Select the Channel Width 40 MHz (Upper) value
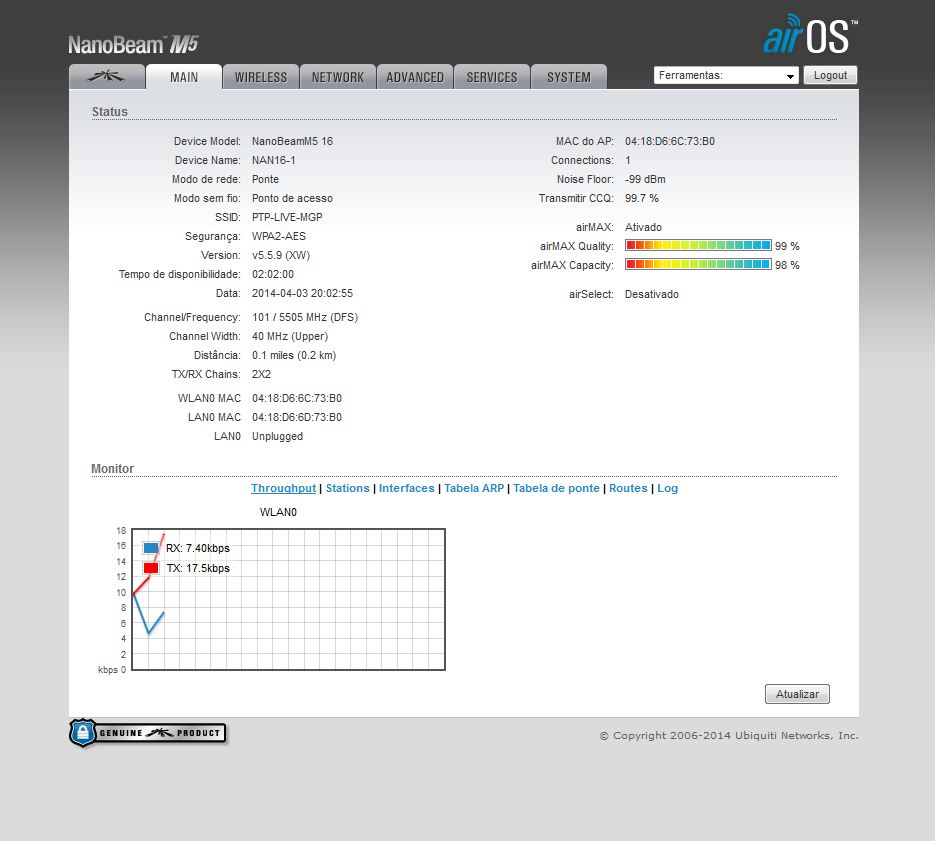Screen dimensions: 935x841 click(290, 336)
